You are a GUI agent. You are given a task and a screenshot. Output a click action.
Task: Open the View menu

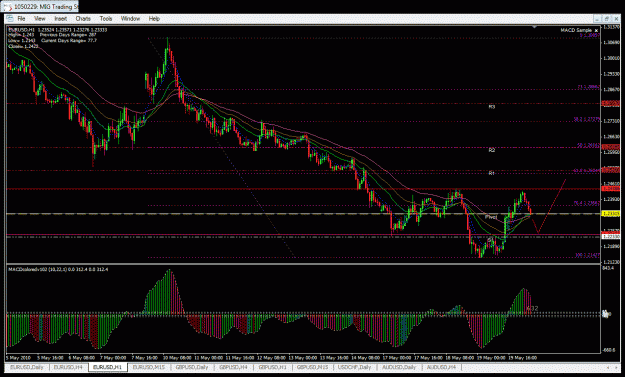tap(39, 19)
